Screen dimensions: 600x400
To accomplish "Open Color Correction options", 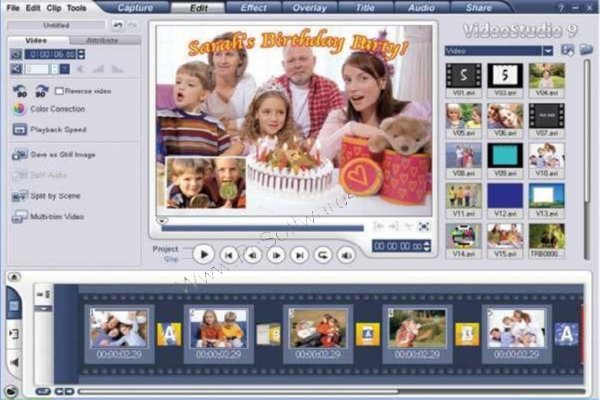I will [x=49, y=109].
